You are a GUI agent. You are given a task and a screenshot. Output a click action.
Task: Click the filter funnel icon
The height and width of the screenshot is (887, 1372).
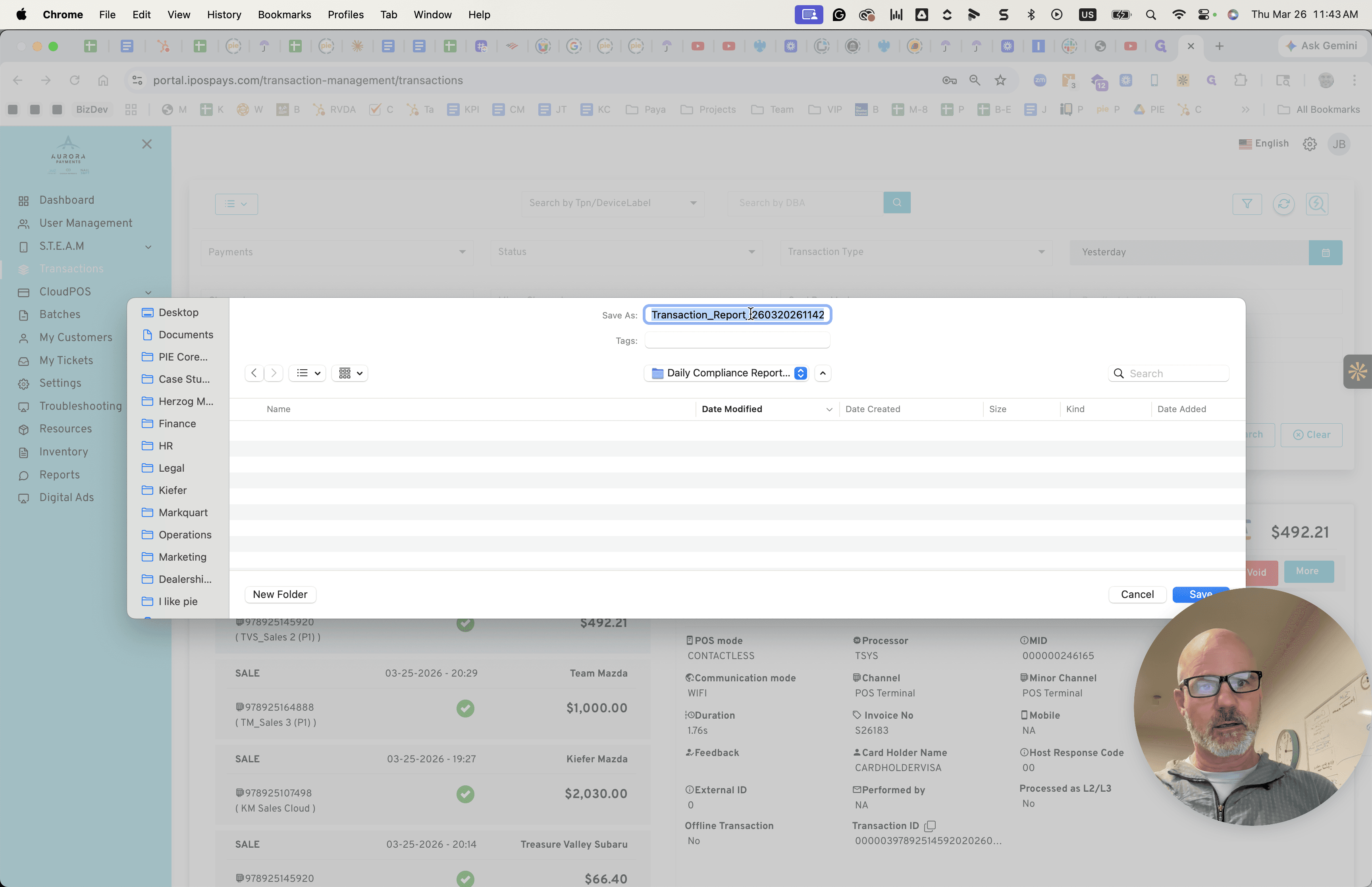point(1247,204)
